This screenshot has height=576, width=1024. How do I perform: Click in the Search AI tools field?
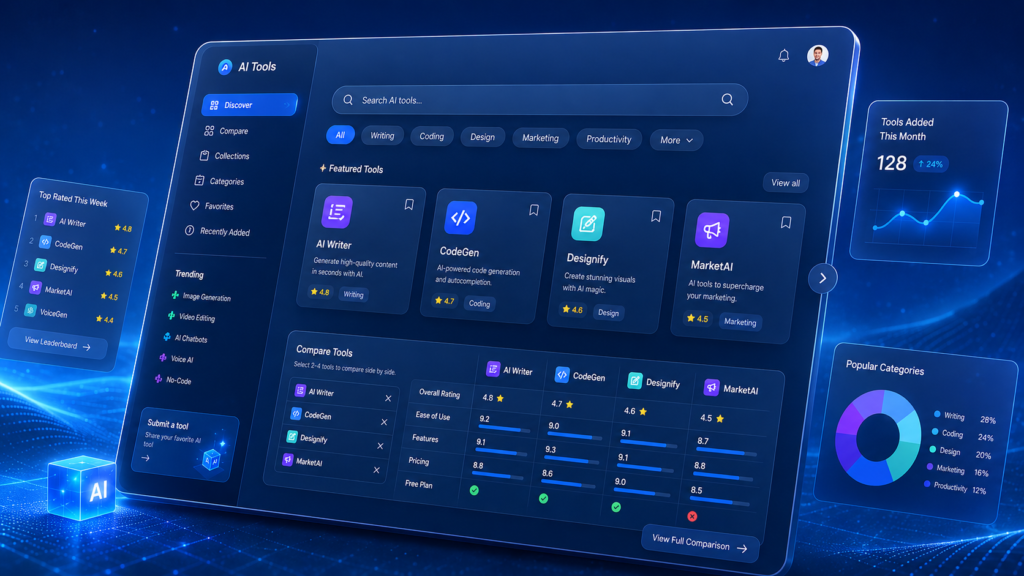point(539,100)
